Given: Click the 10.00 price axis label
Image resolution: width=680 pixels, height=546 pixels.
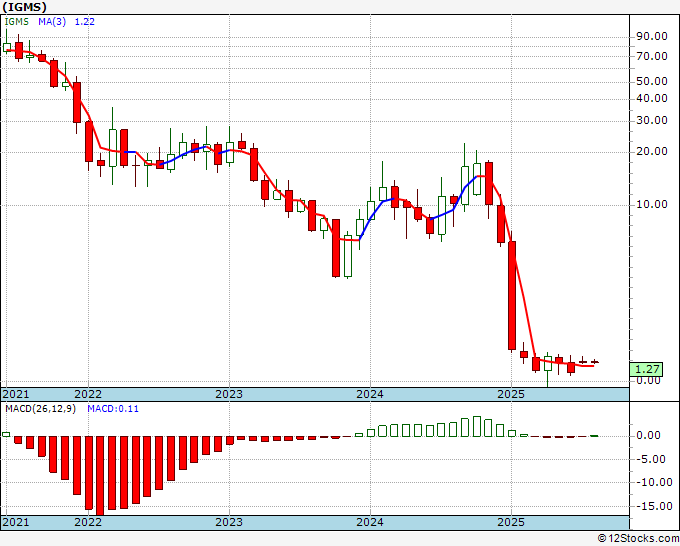Looking at the screenshot, I should tap(651, 204).
